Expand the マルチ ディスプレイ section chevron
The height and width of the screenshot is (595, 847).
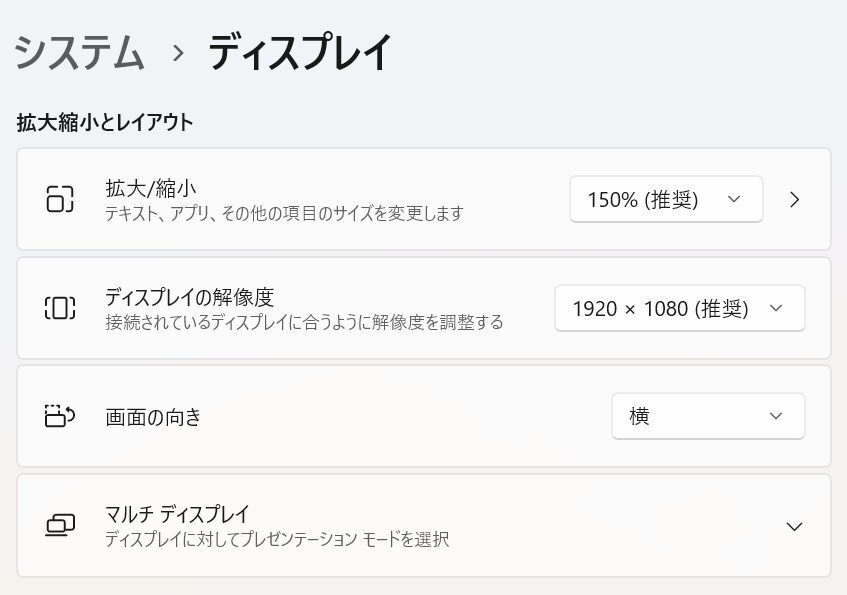click(795, 526)
